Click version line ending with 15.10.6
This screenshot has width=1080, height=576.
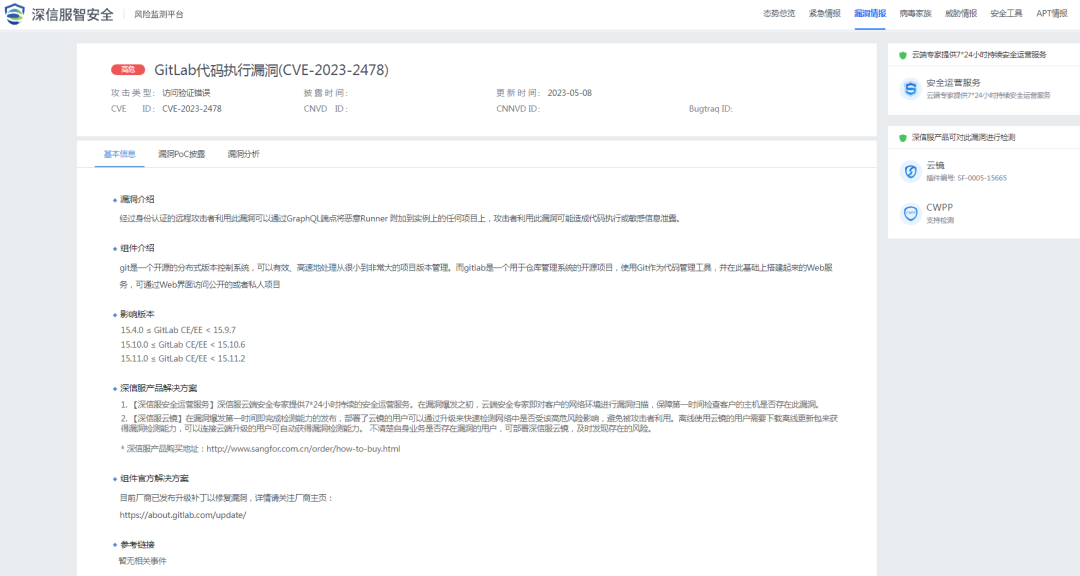tap(183, 345)
